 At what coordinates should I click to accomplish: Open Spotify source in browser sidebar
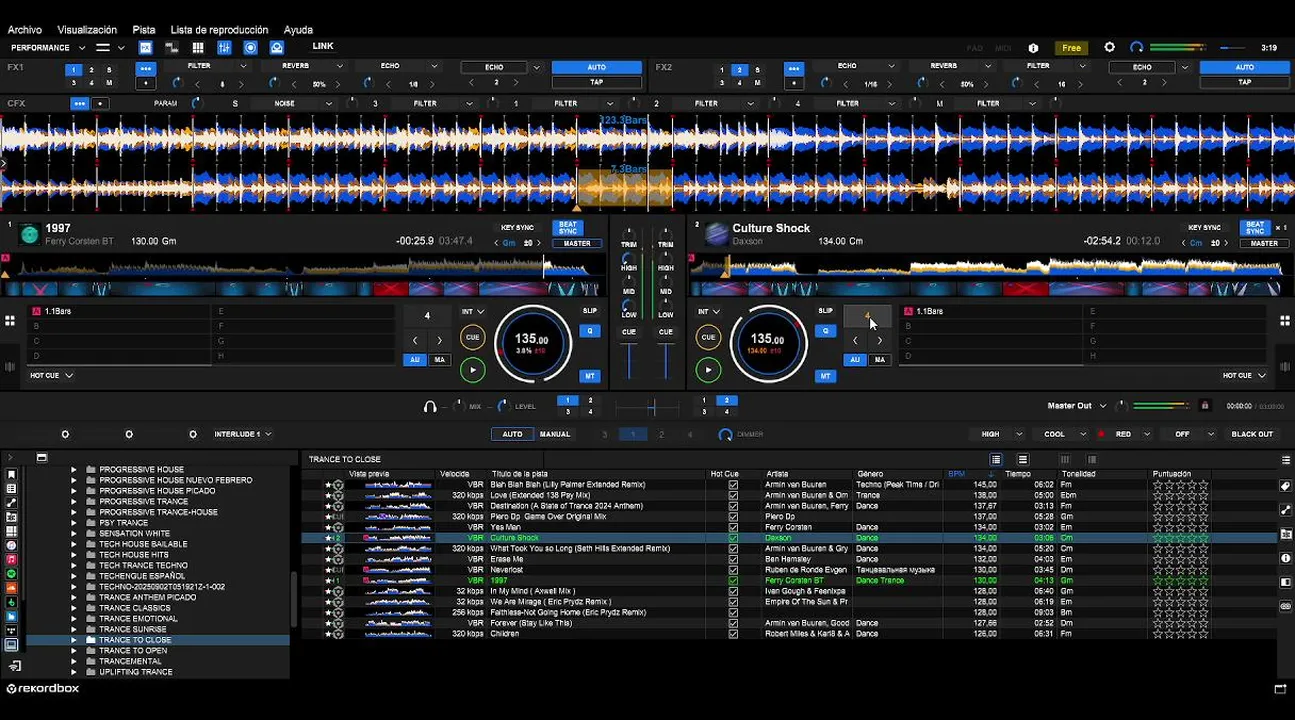tap(11, 573)
